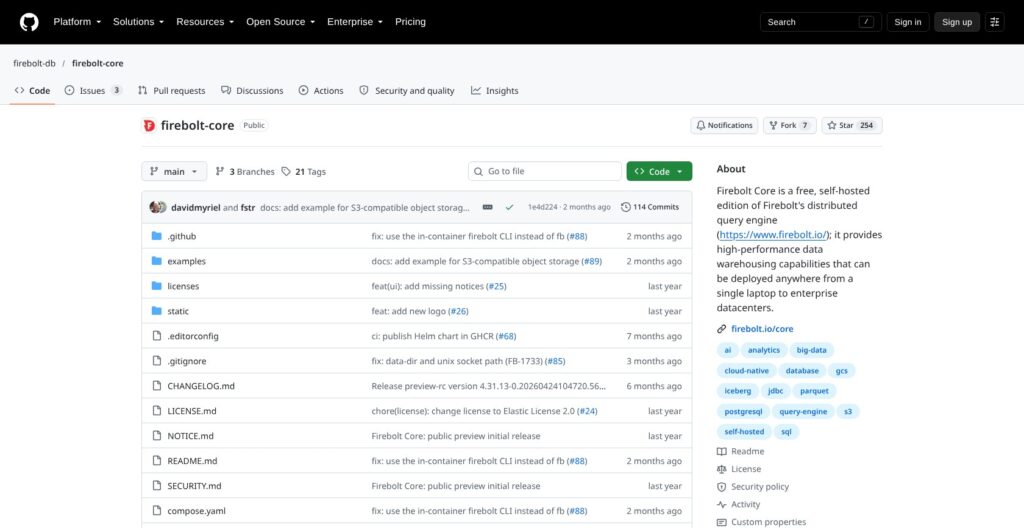Click the Readme book icon in About
1024x528 pixels.
[x=722, y=452]
